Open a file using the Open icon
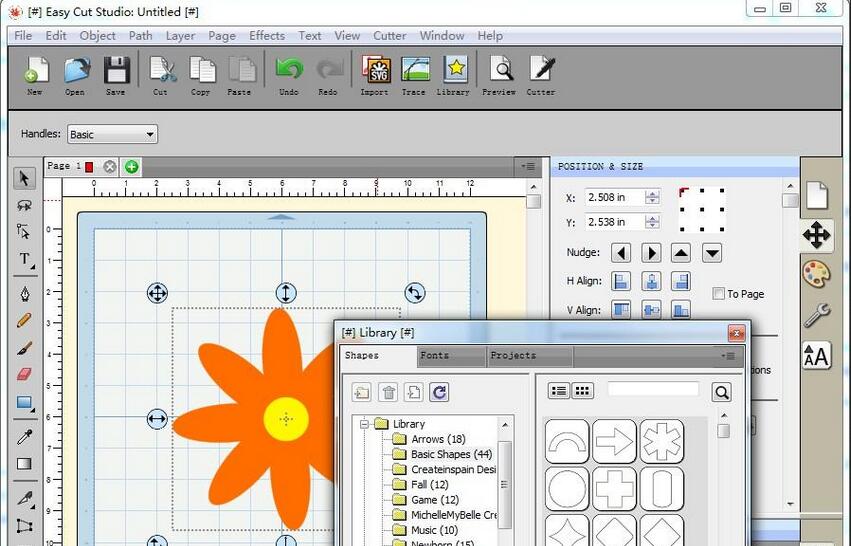851x546 pixels. (x=75, y=75)
